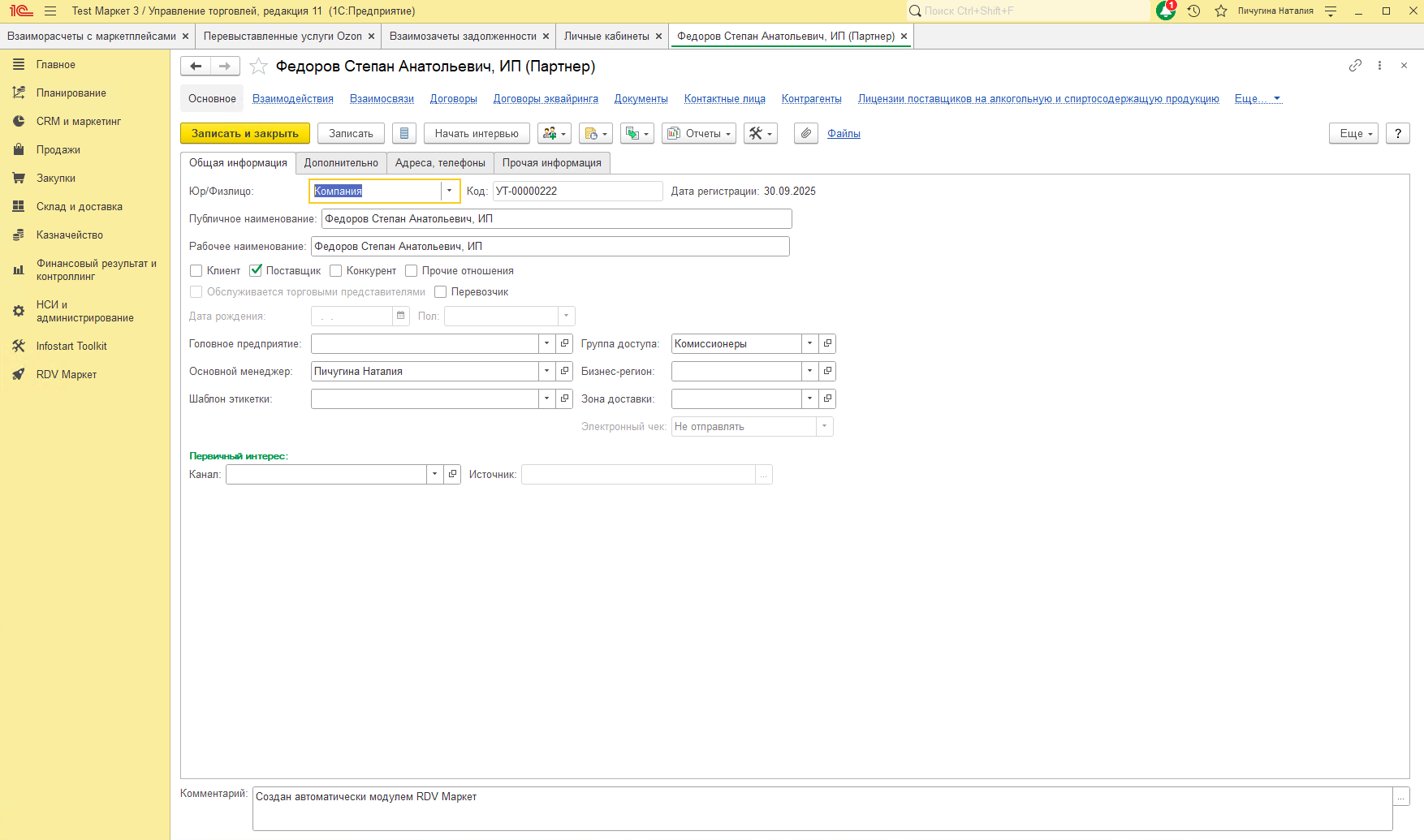Expand the Юр/Физлицо dropdown
1424x840 pixels.
pos(449,192)
